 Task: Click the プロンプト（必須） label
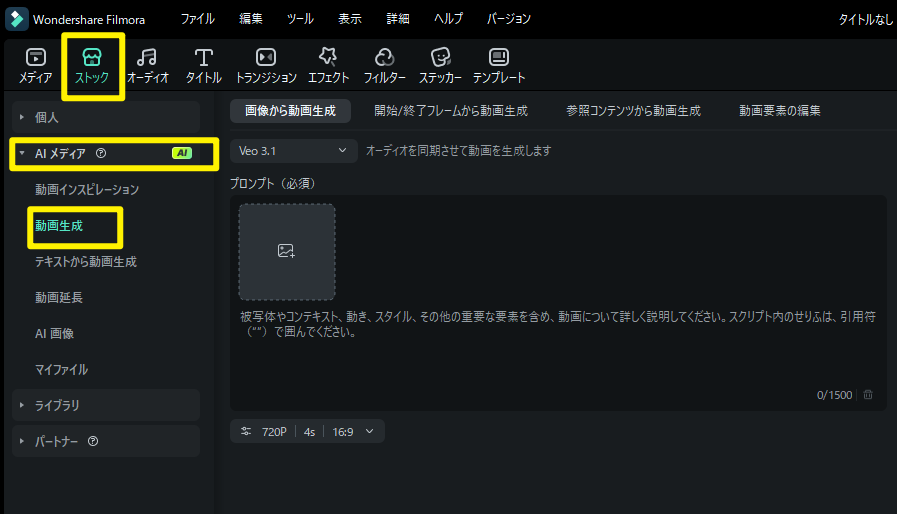pyautogui.click(x=272, y=183)
